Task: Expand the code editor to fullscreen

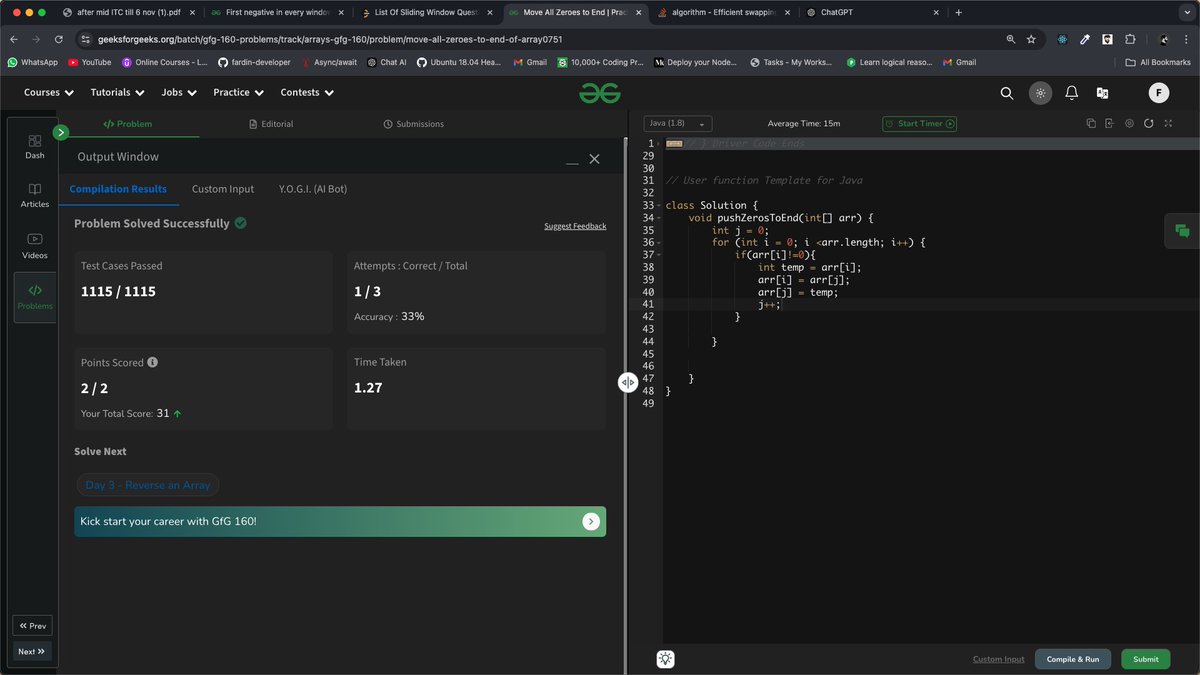Action: pos(1168,124)
